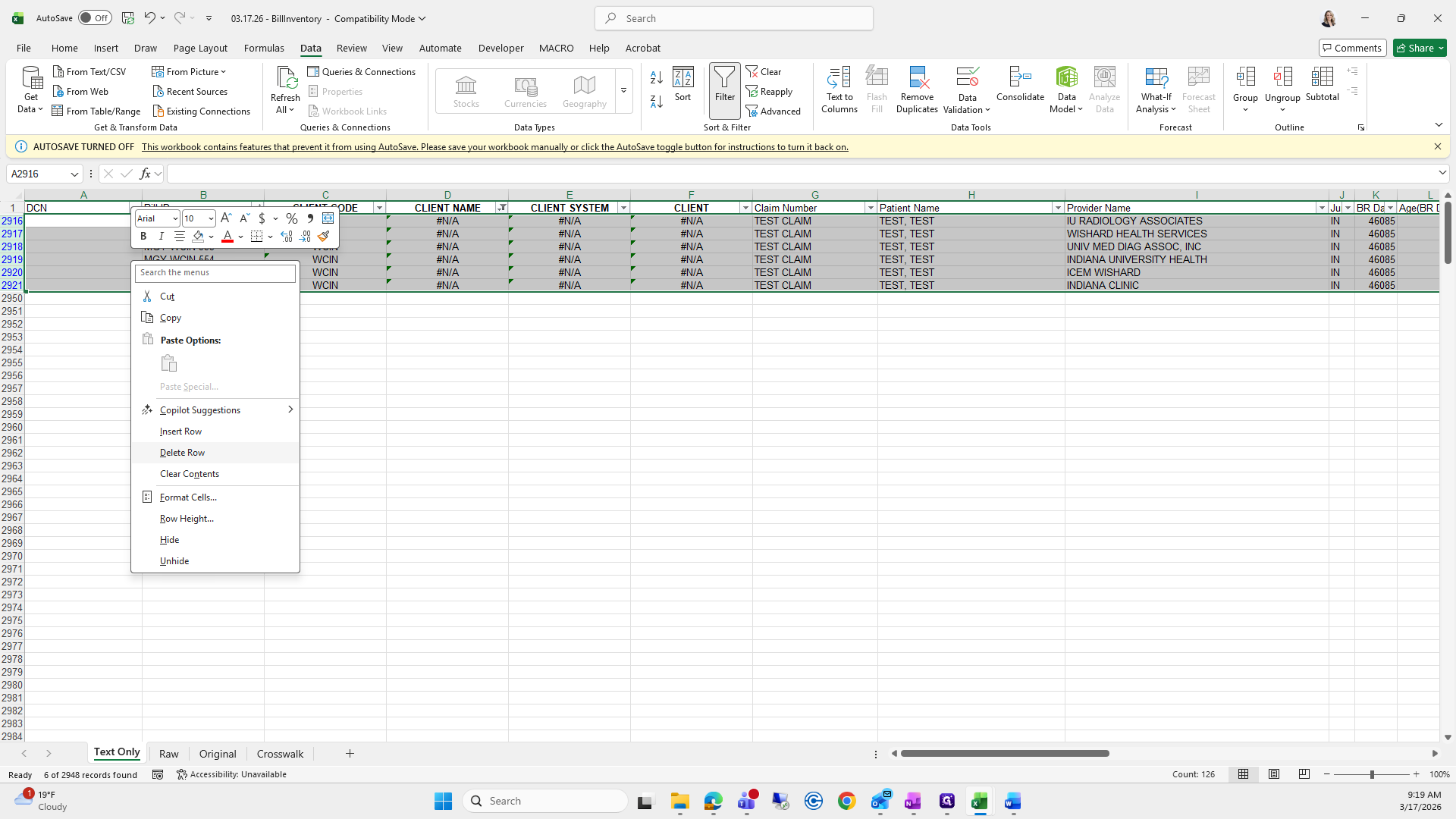
Task: Toggle the AutoSave switch
Action: click(95, 18)
